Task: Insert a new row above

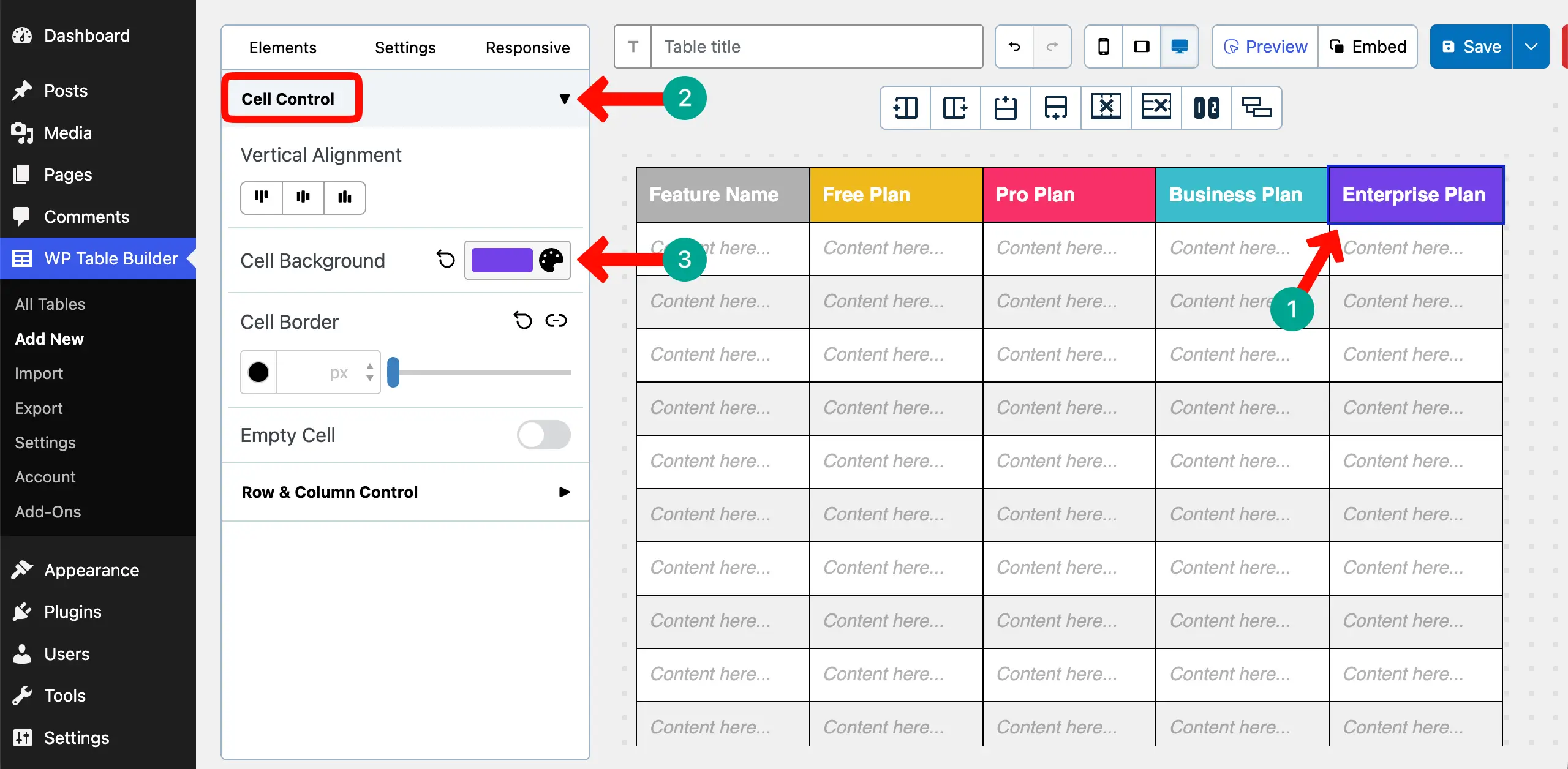Action: [1005, 108]
